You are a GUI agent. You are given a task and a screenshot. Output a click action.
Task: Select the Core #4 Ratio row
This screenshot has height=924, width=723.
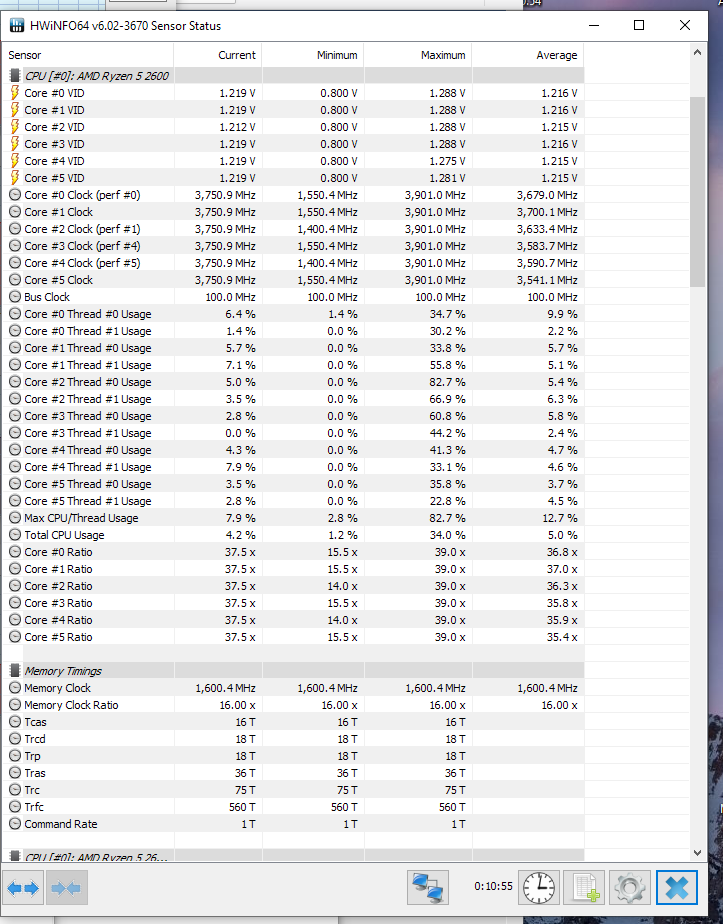click(293, 620)
